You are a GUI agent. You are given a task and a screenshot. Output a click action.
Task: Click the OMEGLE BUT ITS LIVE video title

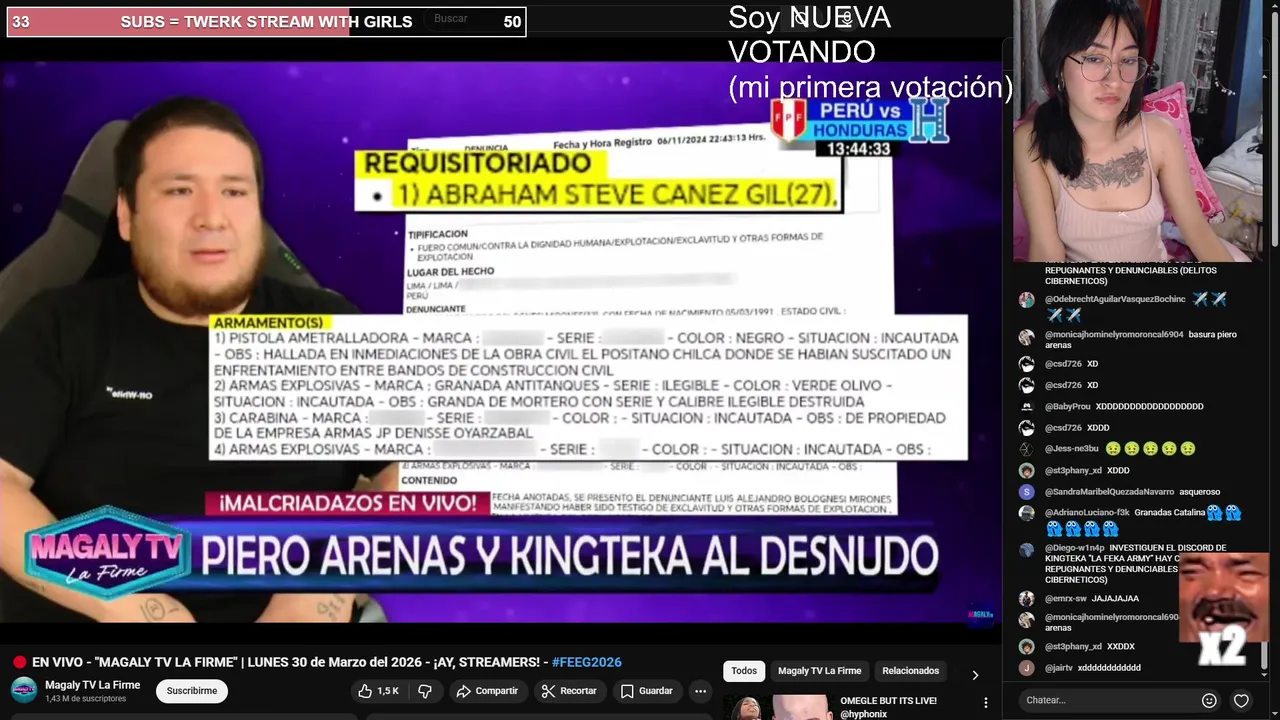click(888, 701)
